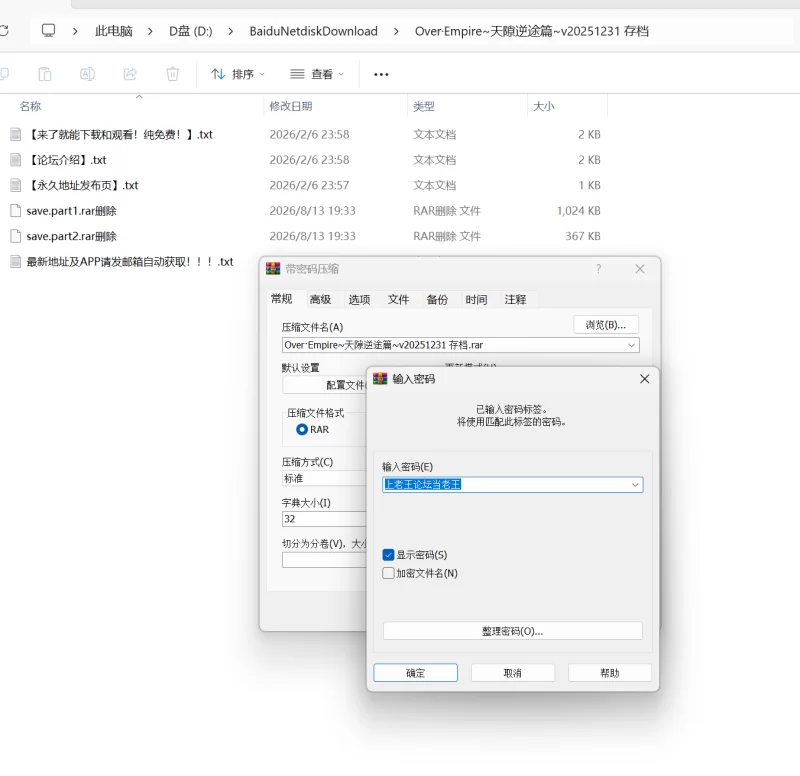
Task: Click the question mark help icon in 带密码压缩
Action: [x=598, y=269]
